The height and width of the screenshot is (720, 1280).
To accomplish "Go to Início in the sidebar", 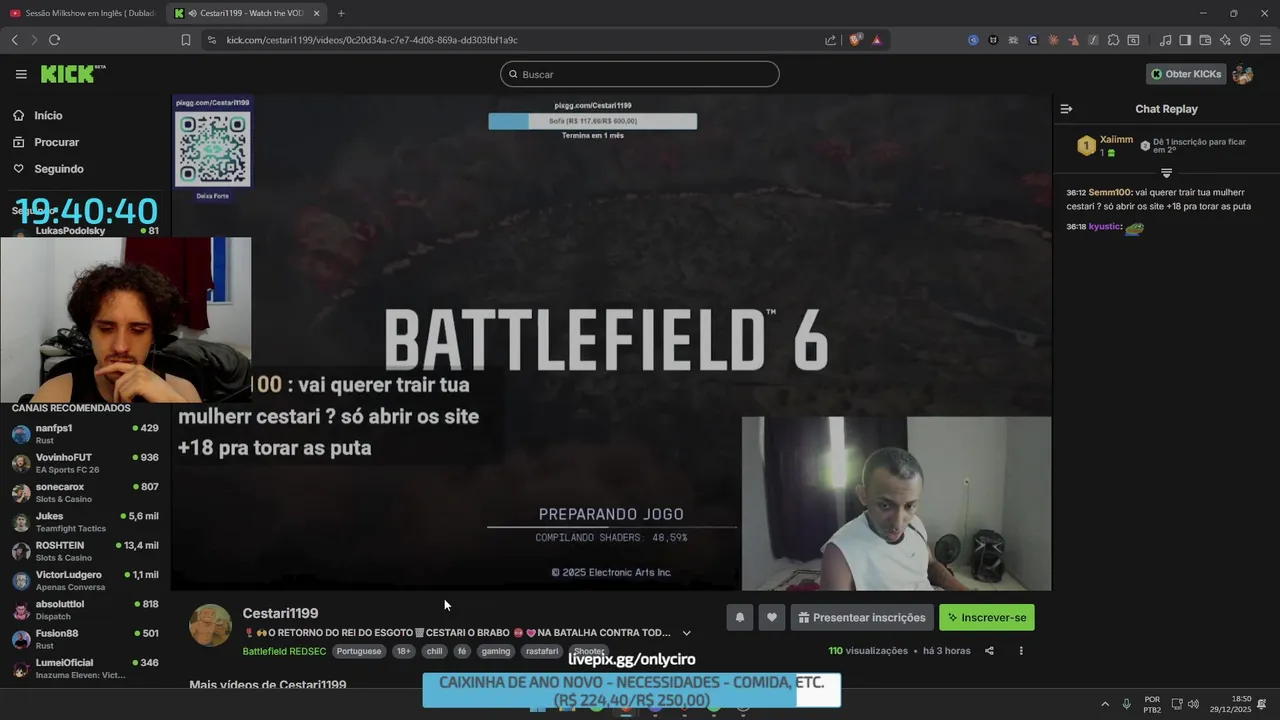I will pos(38,115).
